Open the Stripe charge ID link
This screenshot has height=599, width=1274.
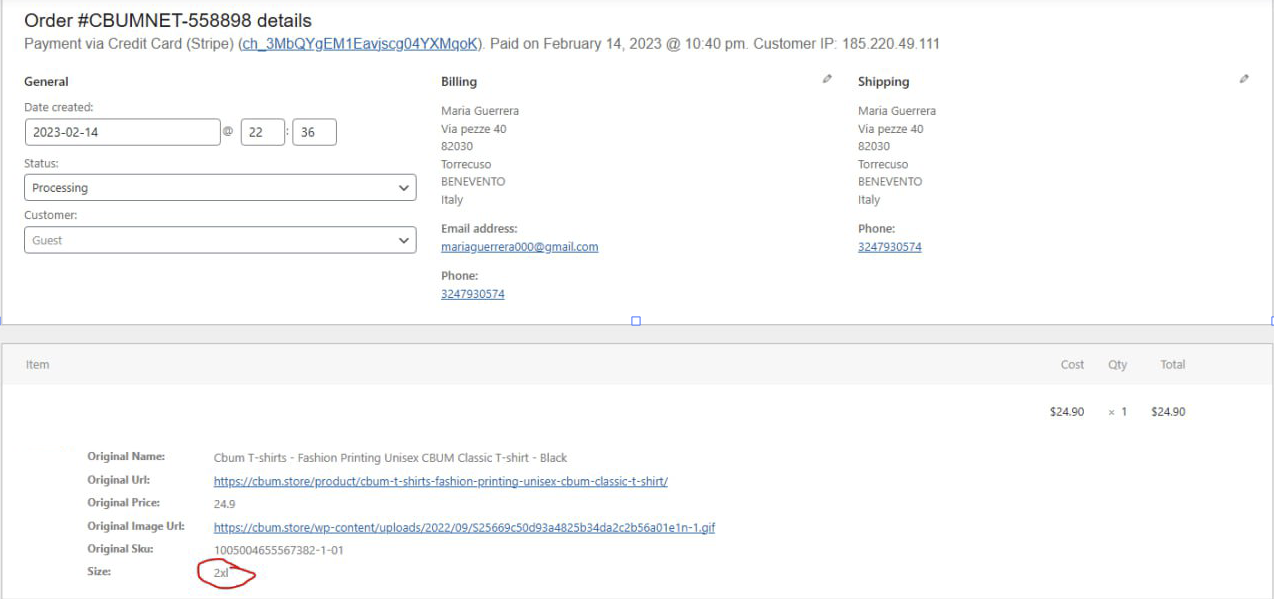(361, 44)
